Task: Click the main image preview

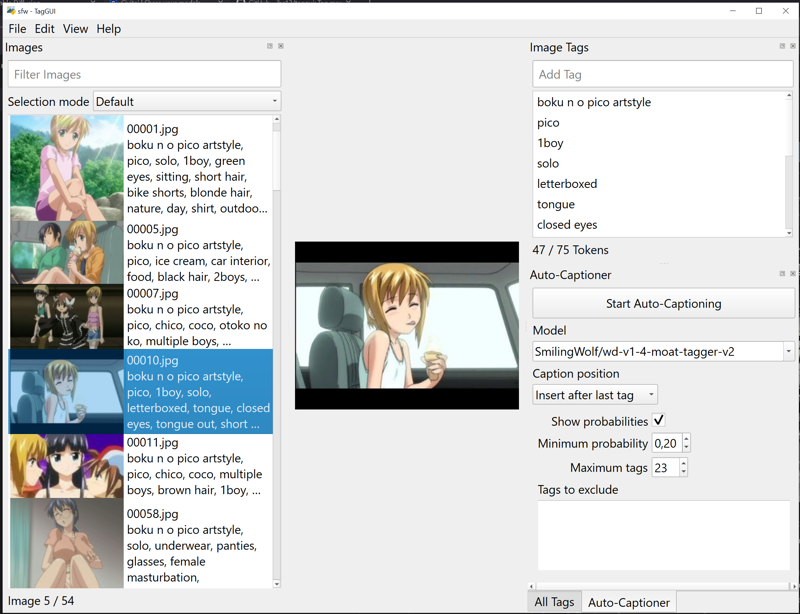Action: 407,326
